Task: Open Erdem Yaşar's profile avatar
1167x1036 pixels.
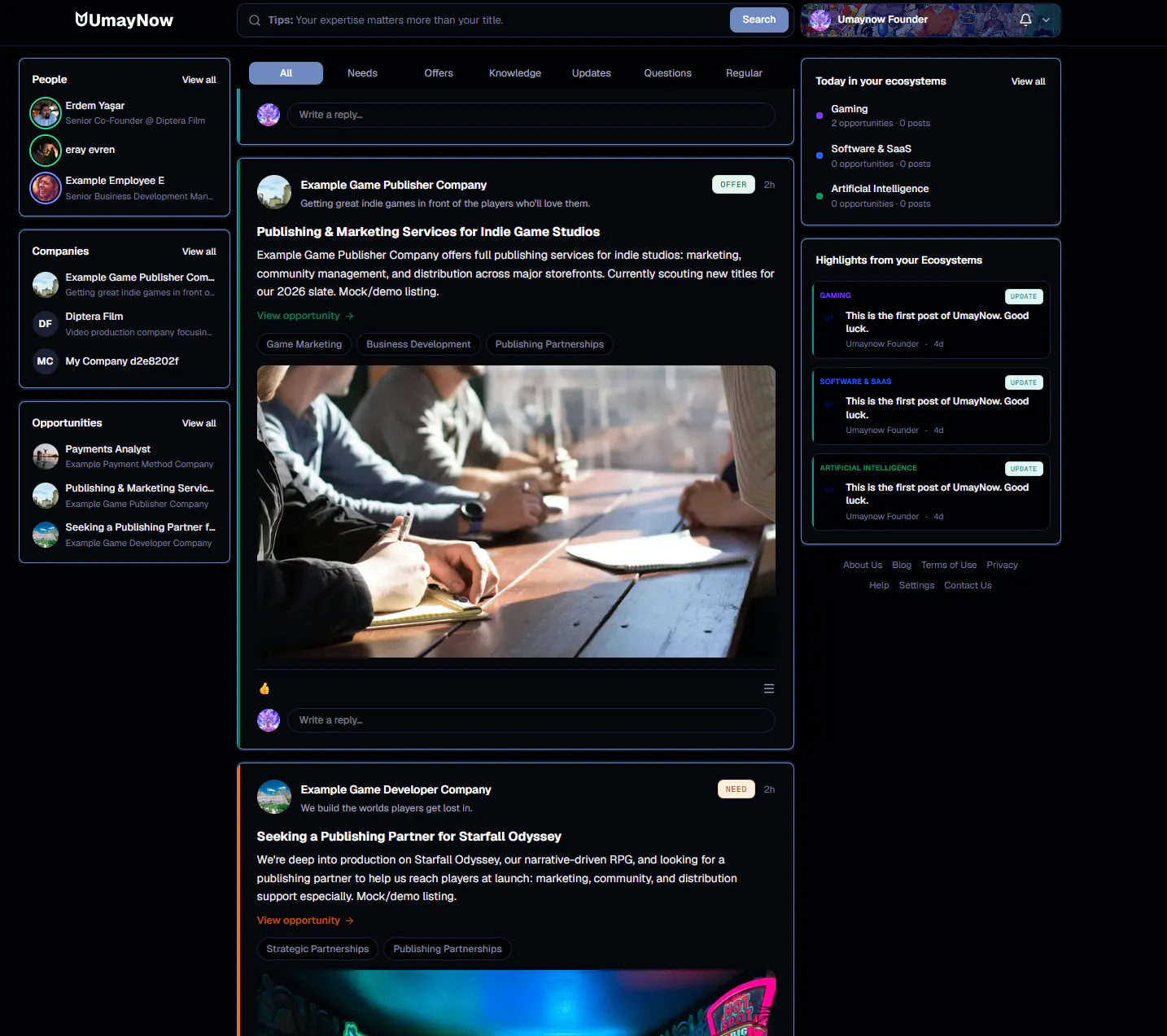Action: (x=46, y=113)
